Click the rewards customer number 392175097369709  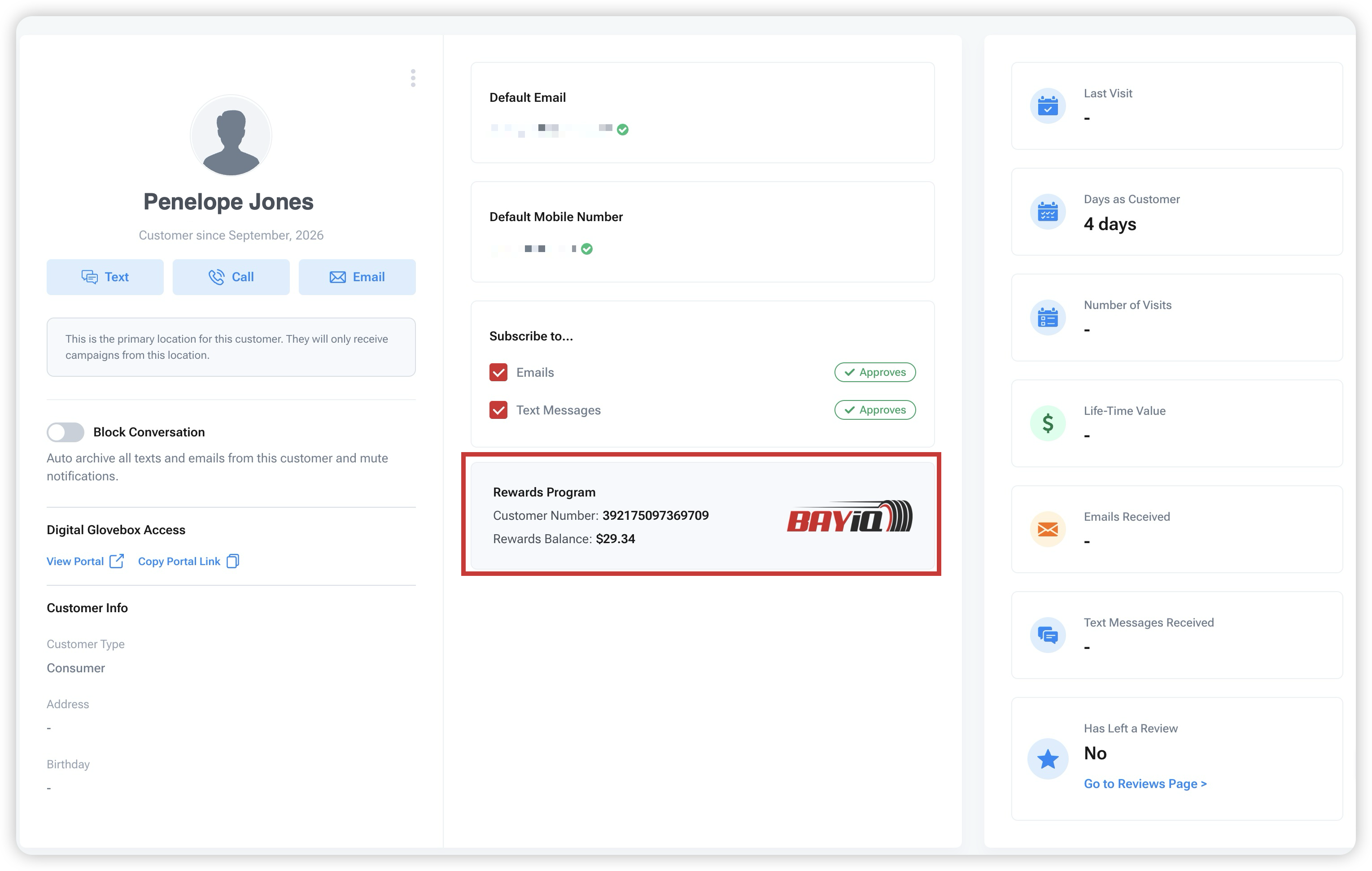click(656, 515)
